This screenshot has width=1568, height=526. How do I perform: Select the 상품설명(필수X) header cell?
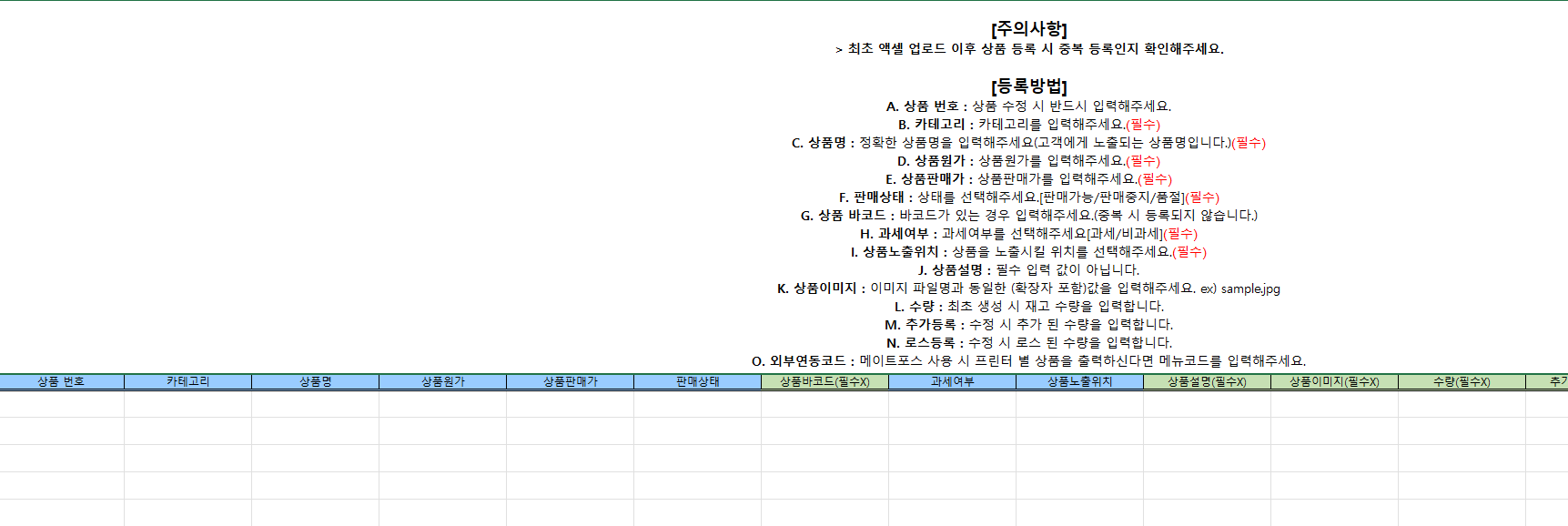pyautogui.click(x=1208, y=381)
